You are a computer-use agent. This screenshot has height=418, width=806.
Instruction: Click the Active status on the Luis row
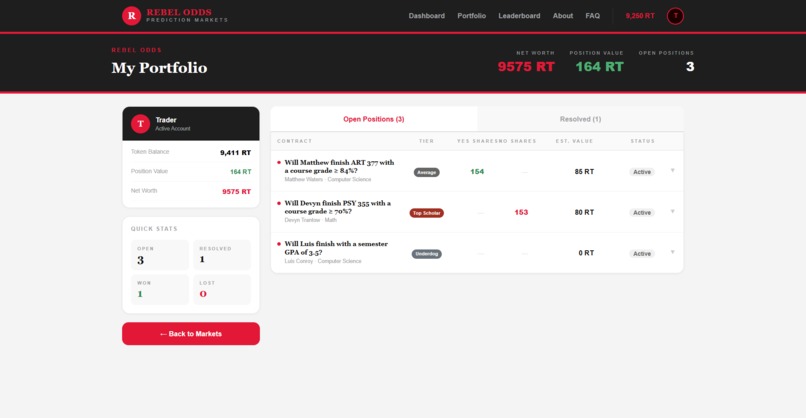[642, 253]
